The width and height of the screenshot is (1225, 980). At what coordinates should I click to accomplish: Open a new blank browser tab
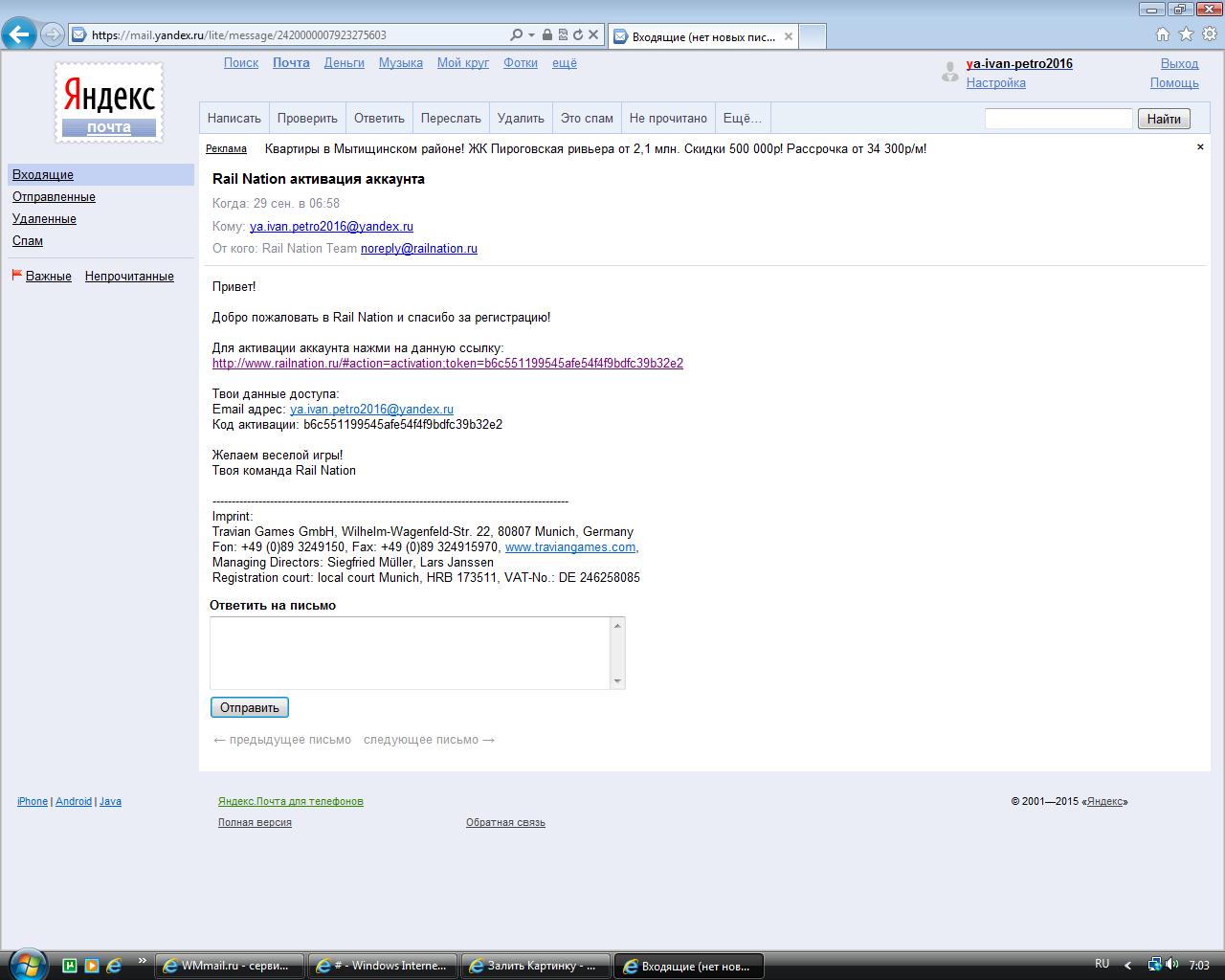[812, 36]
